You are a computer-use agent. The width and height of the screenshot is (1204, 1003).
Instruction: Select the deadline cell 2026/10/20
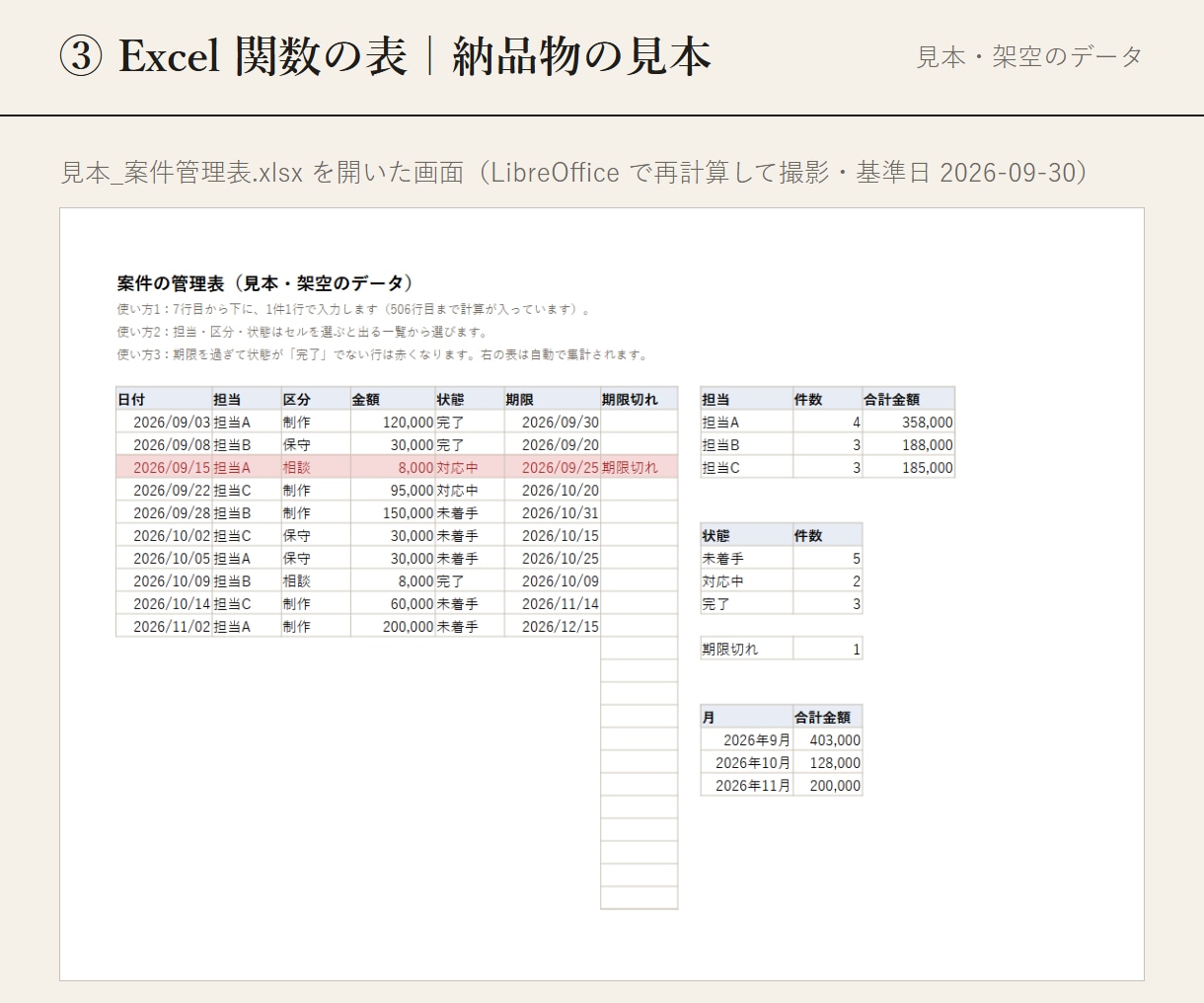pos(553,490)
